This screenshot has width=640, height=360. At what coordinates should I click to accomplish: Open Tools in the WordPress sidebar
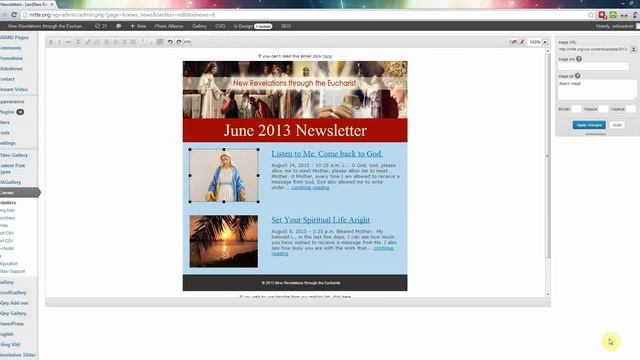point(5,133)
